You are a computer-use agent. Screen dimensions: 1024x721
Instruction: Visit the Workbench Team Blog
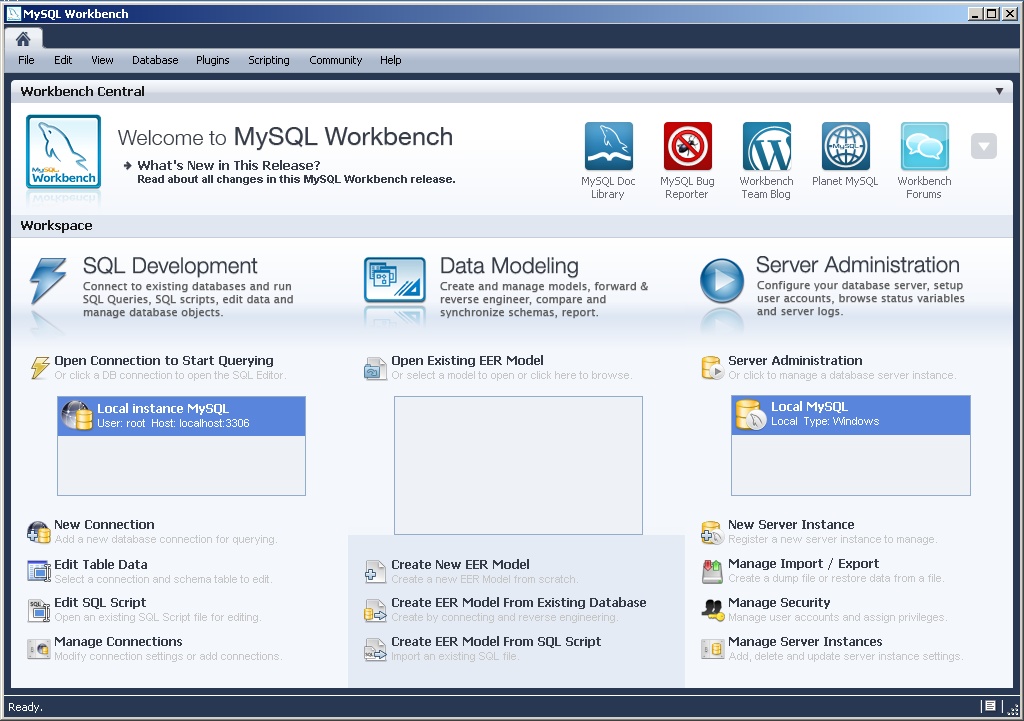click(x=766, y=145)
